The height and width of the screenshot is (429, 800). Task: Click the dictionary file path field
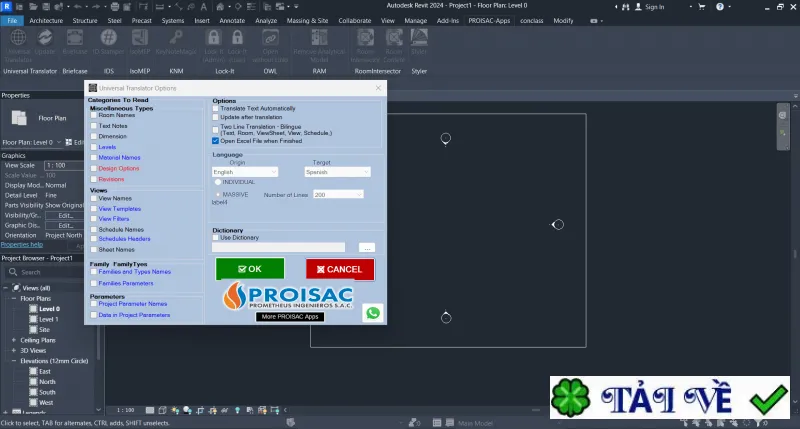tap(279, 247)
